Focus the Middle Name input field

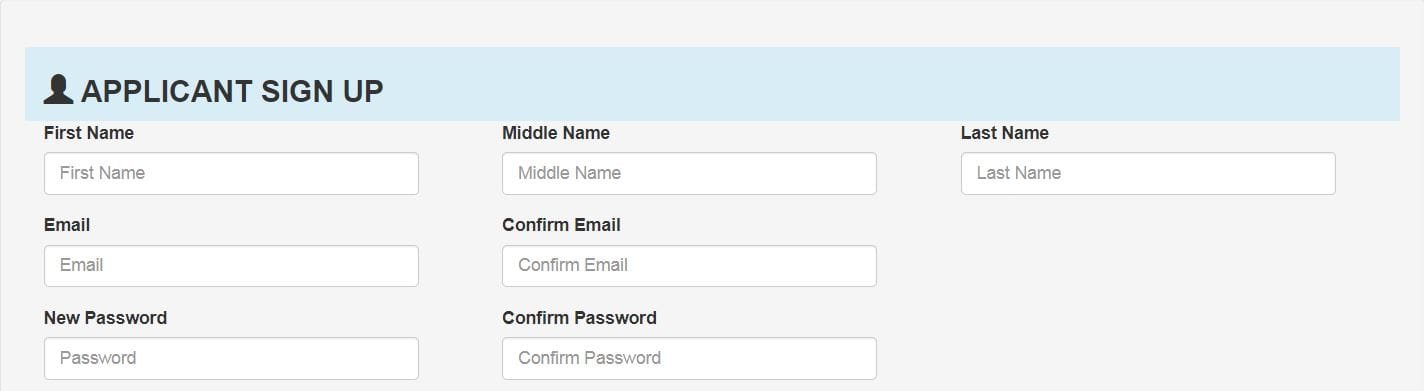tap(689, 173)
